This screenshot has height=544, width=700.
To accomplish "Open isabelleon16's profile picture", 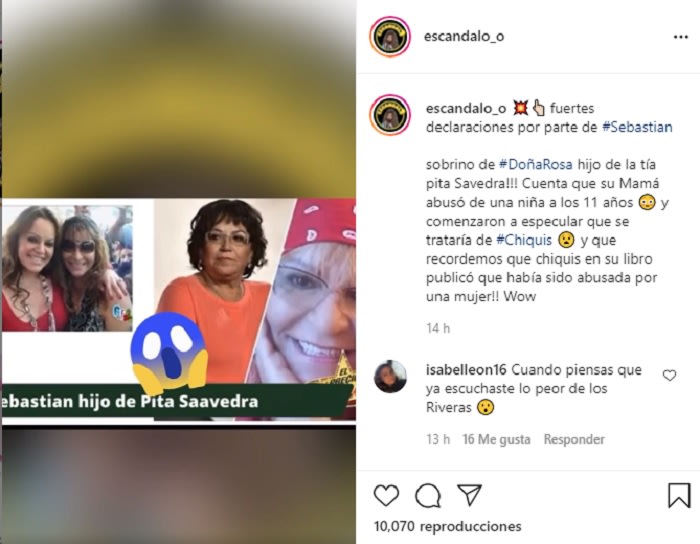I will [x=390, y=377].
